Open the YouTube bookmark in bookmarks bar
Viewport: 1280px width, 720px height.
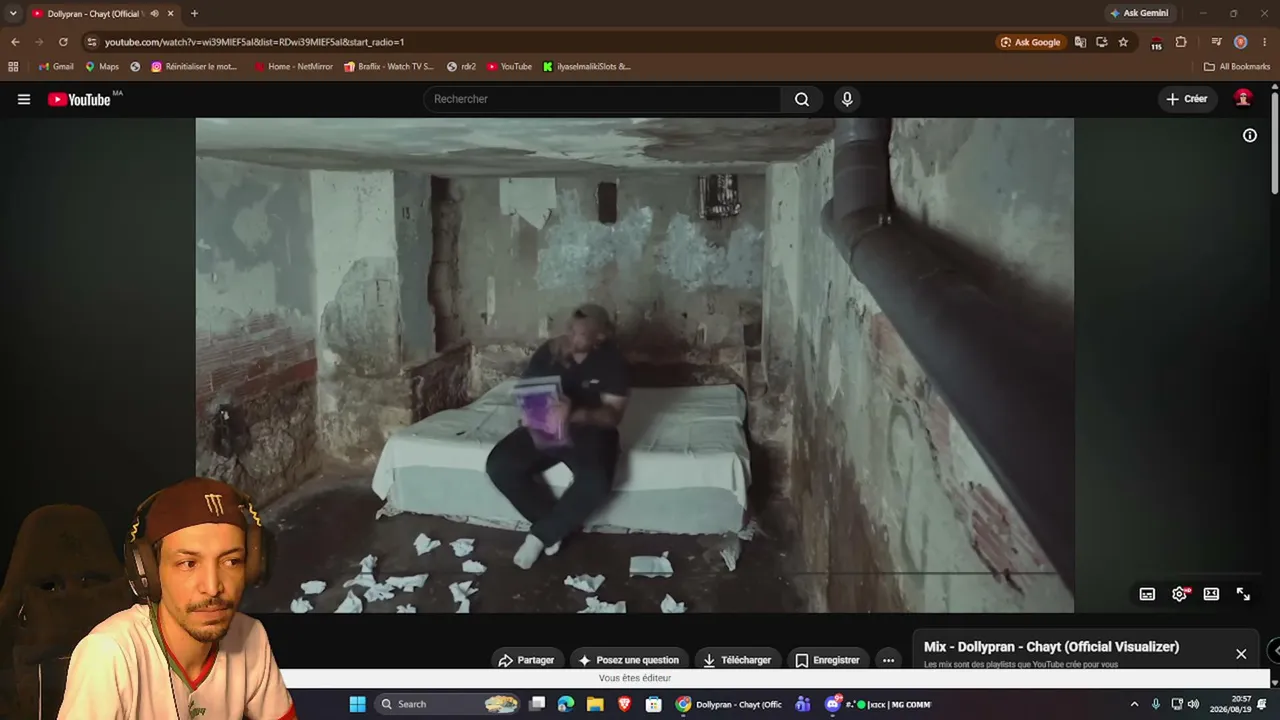coord(510,67)
